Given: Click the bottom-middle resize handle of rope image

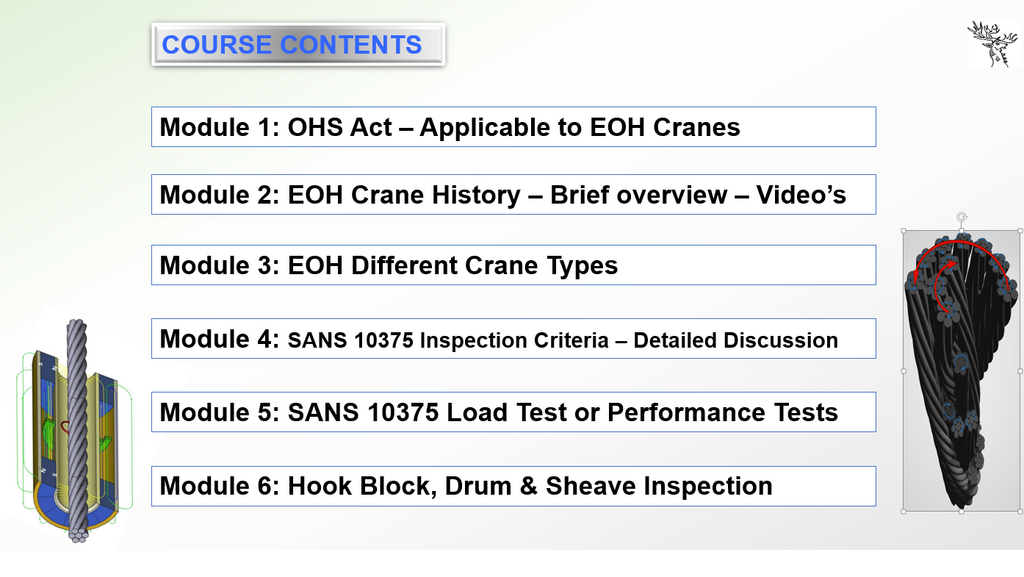Looking at the screenshot, I should 961,511.
